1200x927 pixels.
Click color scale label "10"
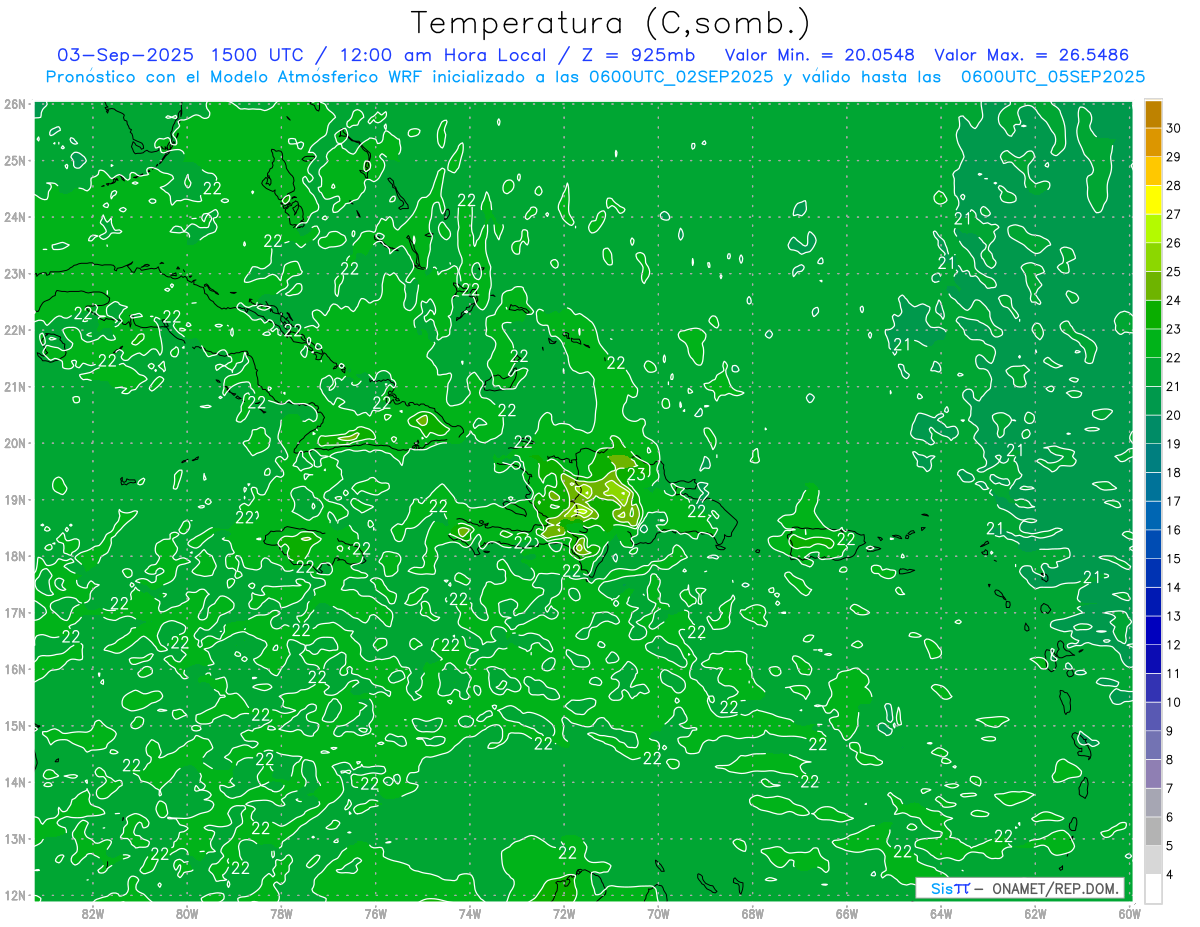[1174, 702]
